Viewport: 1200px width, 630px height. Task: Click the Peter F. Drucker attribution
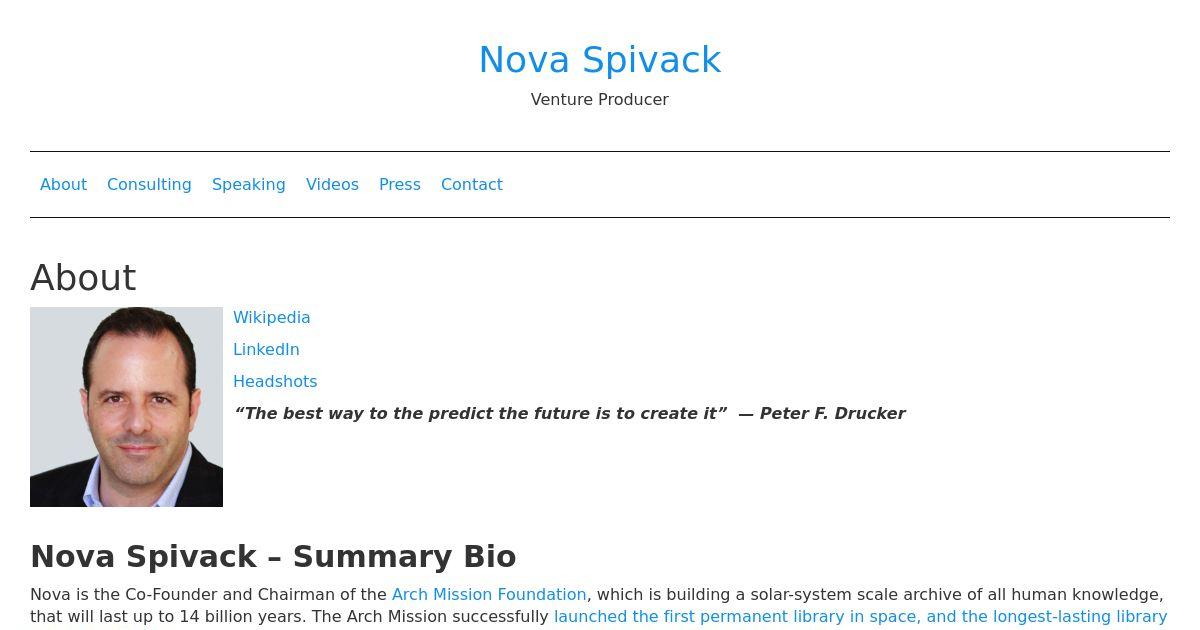point(822,413)
